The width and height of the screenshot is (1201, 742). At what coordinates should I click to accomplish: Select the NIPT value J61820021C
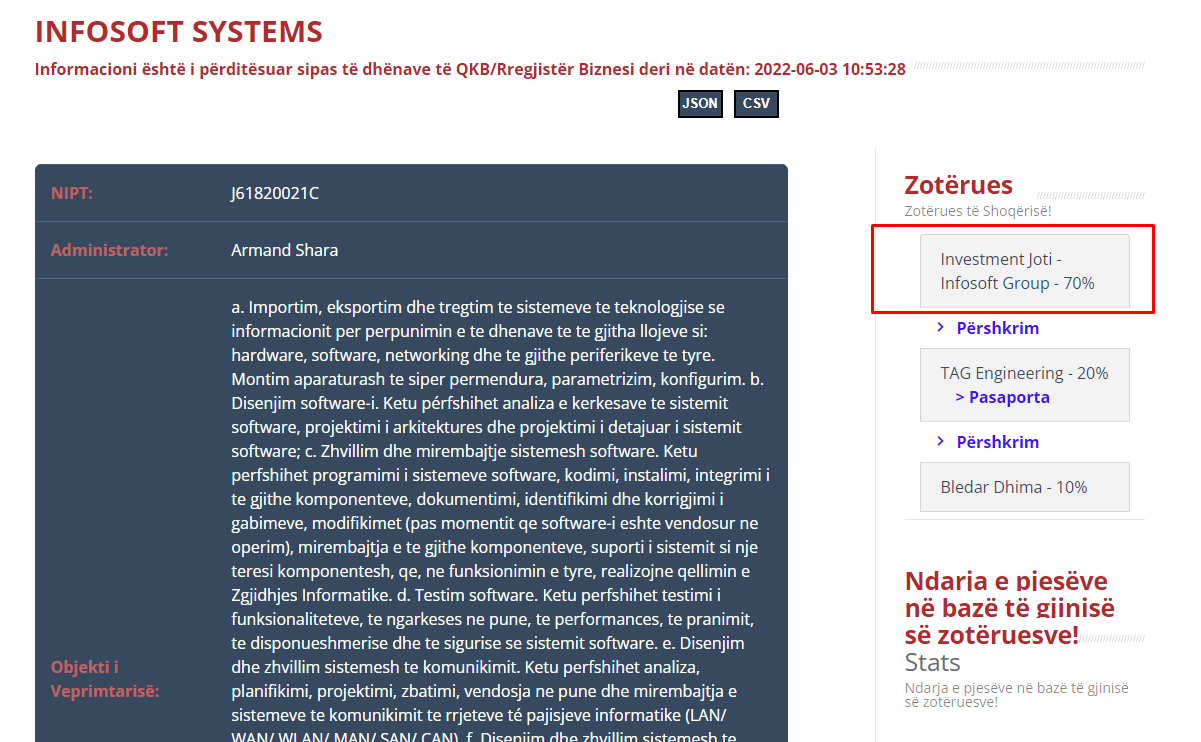click(x=274, y=193)
